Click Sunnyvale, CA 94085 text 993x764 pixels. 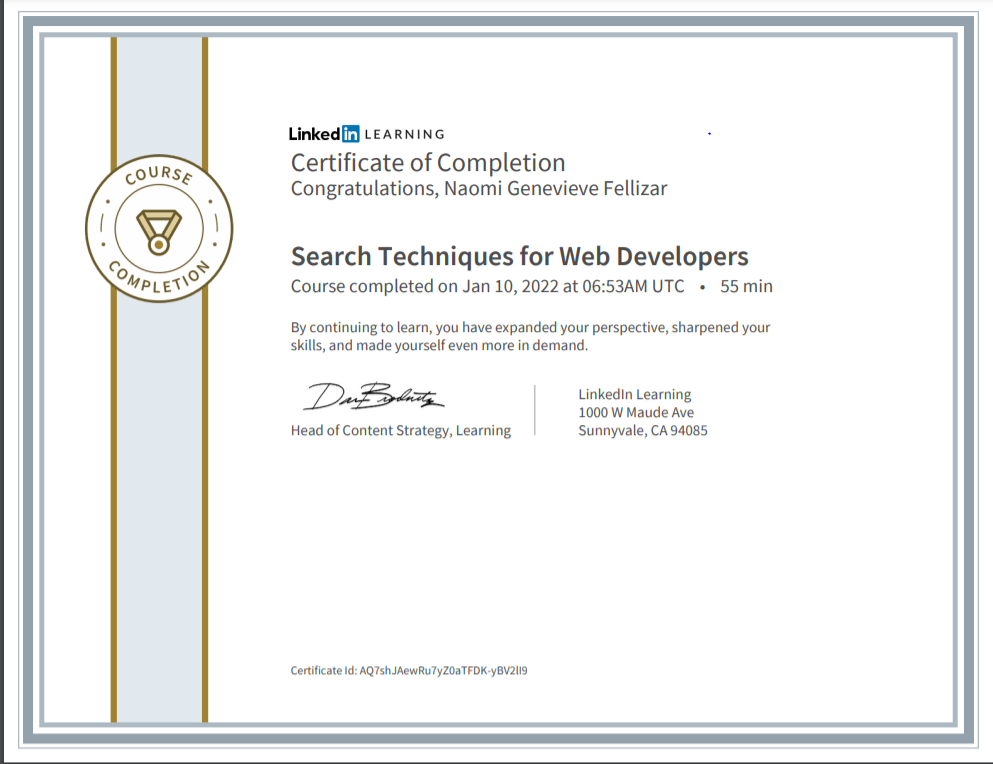[643, 431]
